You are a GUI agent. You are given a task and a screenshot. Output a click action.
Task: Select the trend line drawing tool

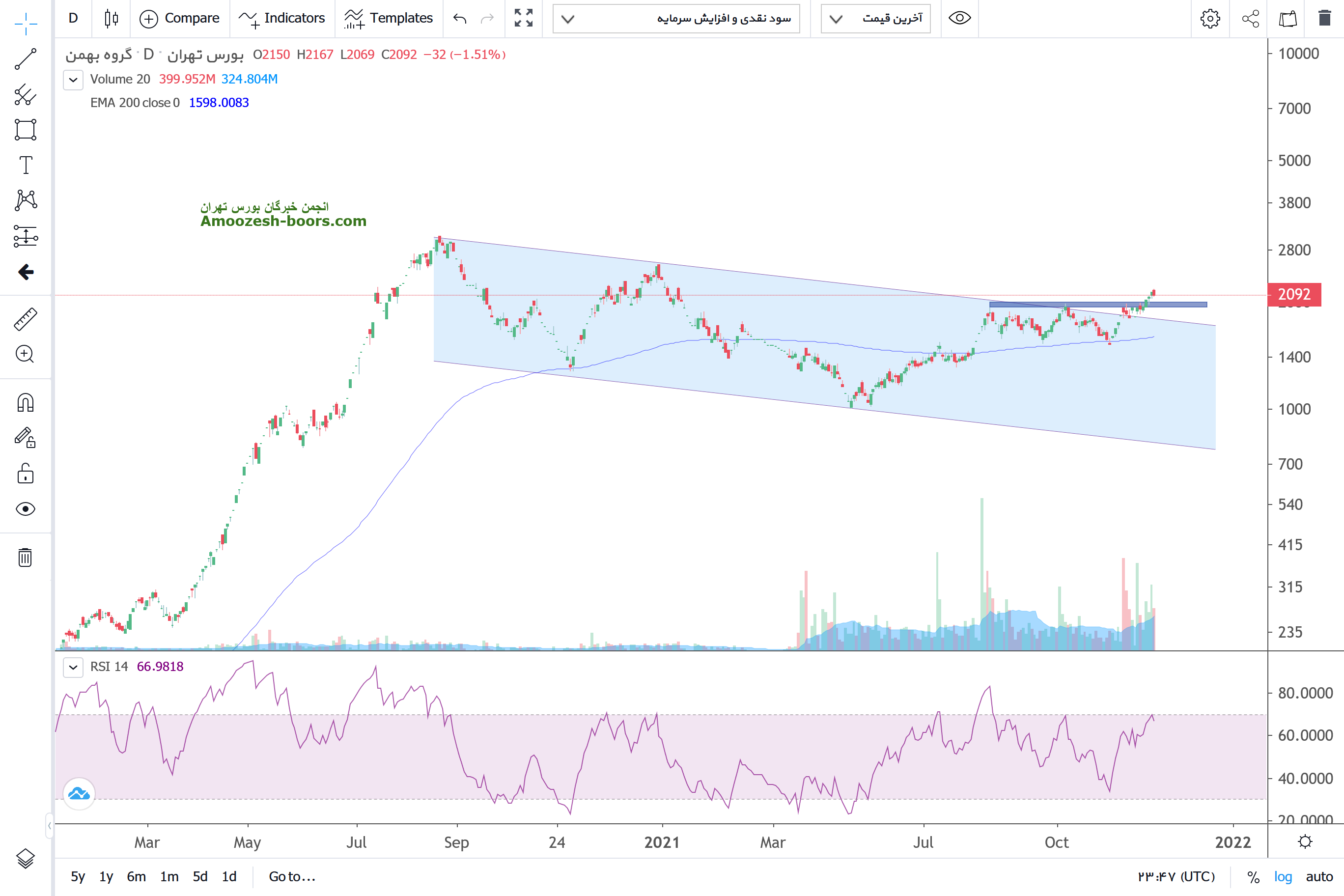[26, 59]
